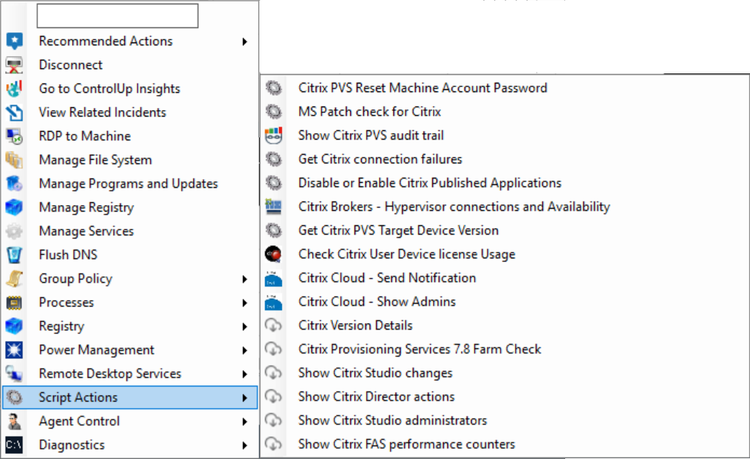Choose Show Citrix FAS performance counters
The width and height of the screenshot is (750, 459).
pyautogui.click(x=505, y=444)
